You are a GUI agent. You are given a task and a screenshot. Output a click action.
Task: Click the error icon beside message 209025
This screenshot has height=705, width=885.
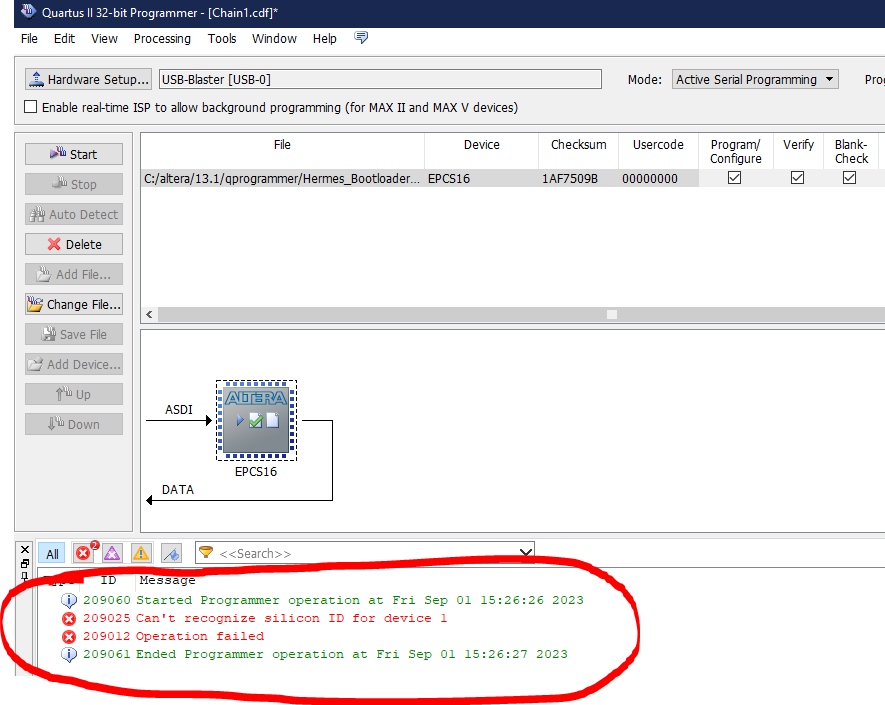[69, 619]
